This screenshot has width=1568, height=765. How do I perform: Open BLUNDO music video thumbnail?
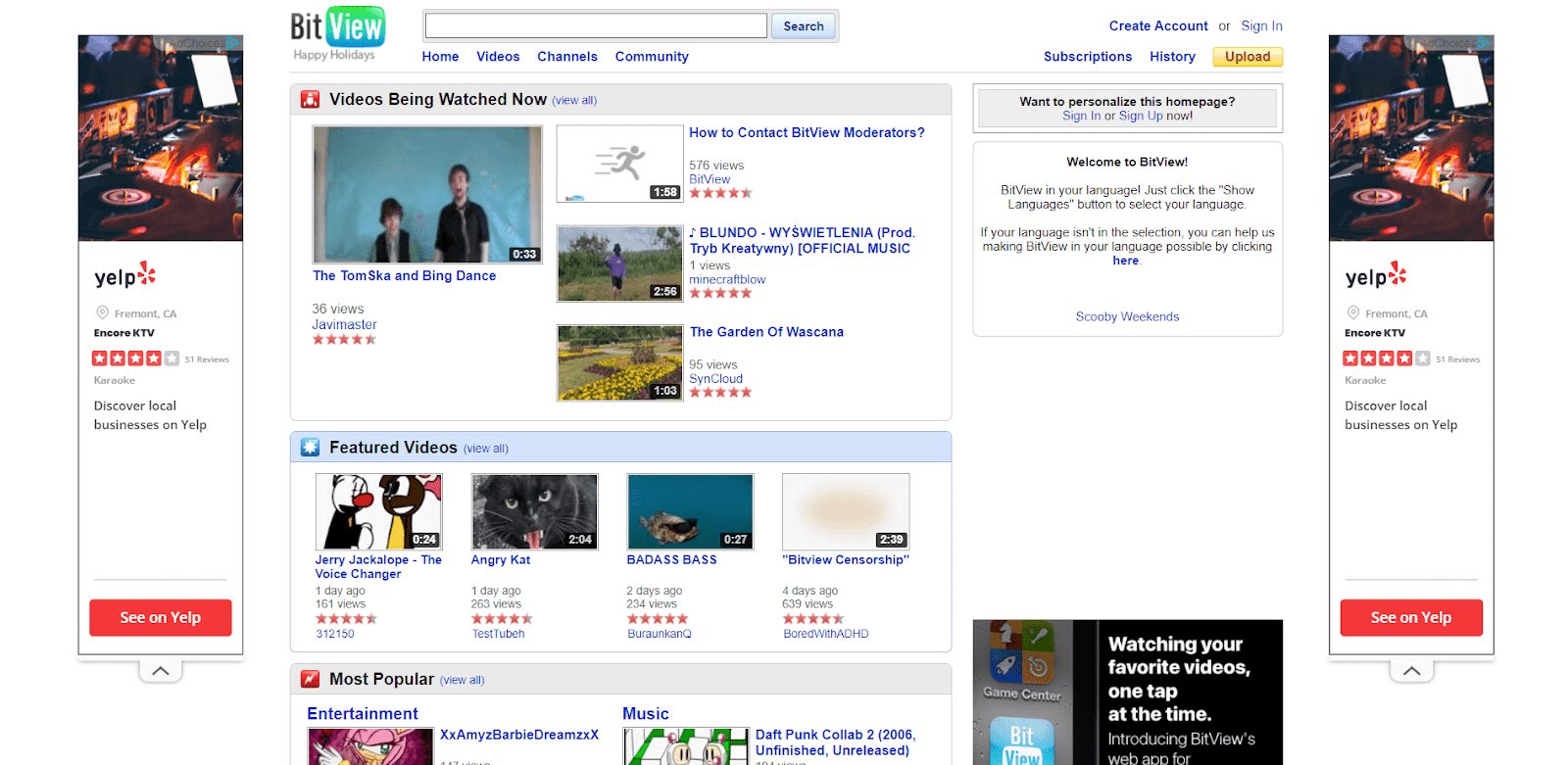point(619,263)
